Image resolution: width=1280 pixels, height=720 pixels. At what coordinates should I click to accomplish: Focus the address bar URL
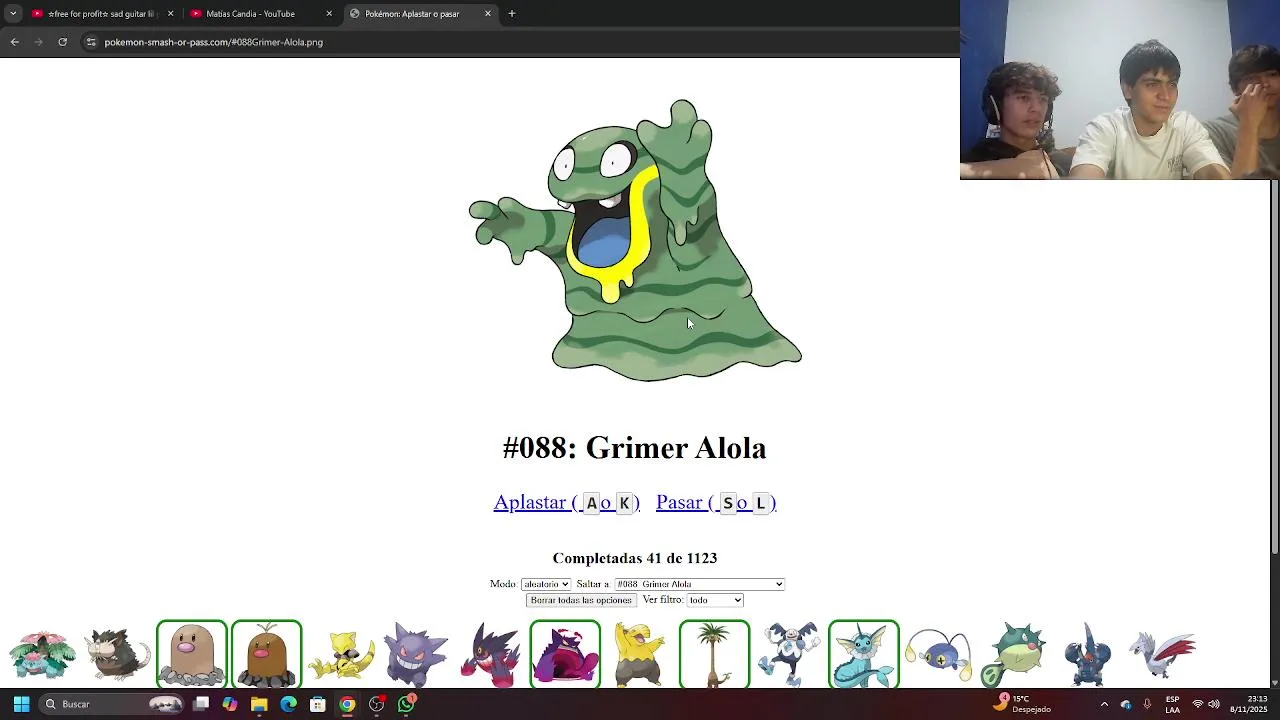click(213, 42)
